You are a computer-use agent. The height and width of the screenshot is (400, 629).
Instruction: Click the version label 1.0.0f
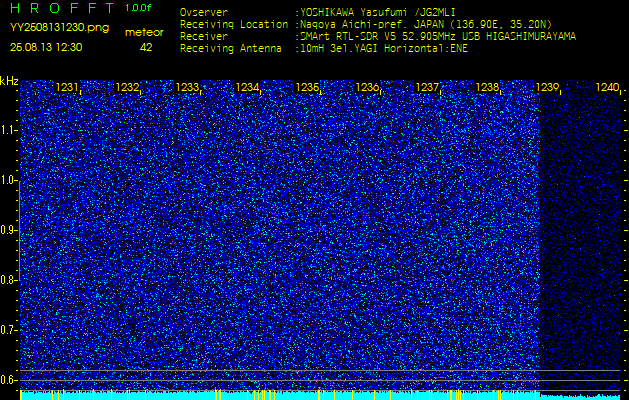click(138, 8)
